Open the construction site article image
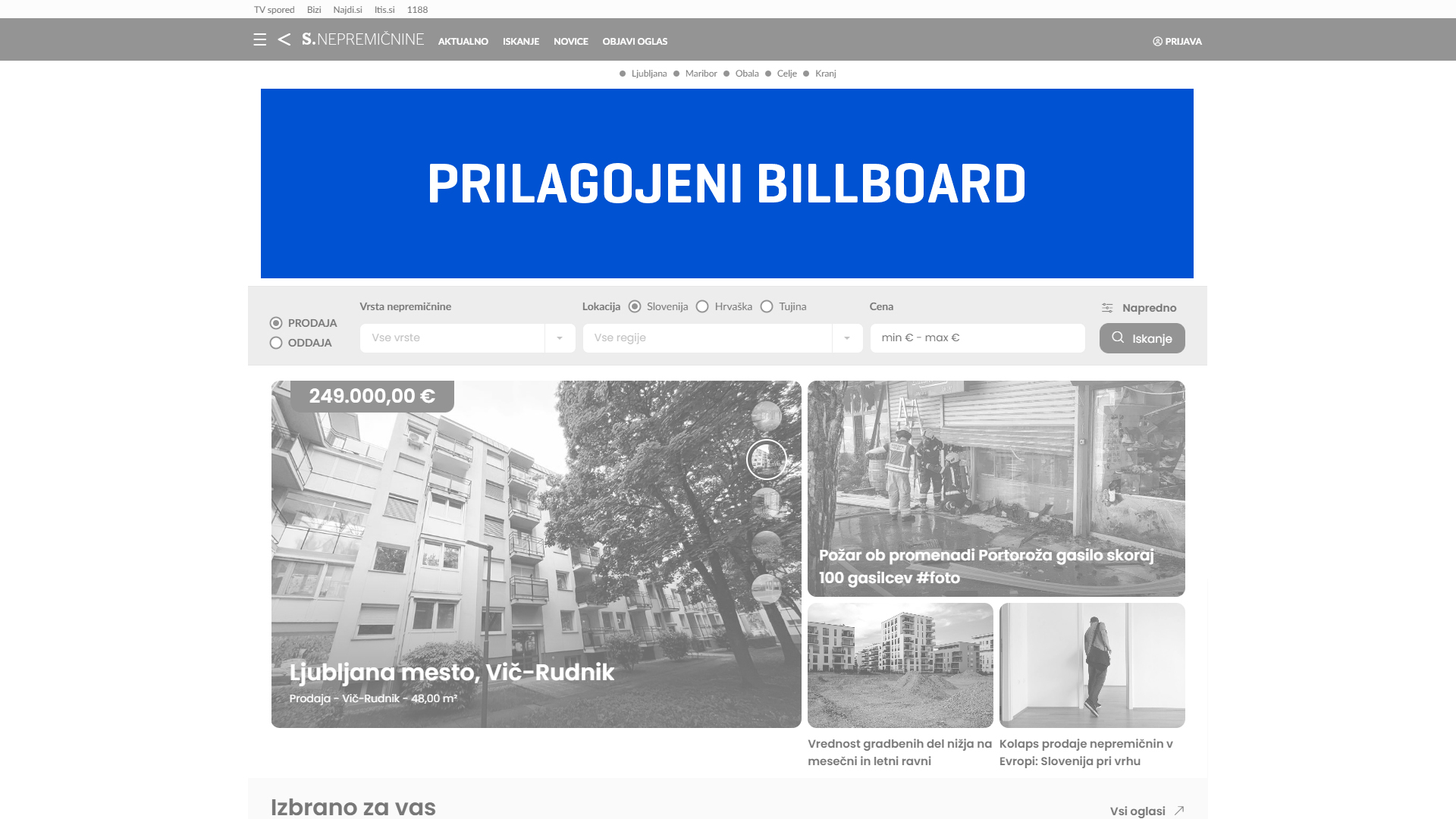The height and width of the screenshot is (819, 1456). pyautogui.click(x=900, y=666)
